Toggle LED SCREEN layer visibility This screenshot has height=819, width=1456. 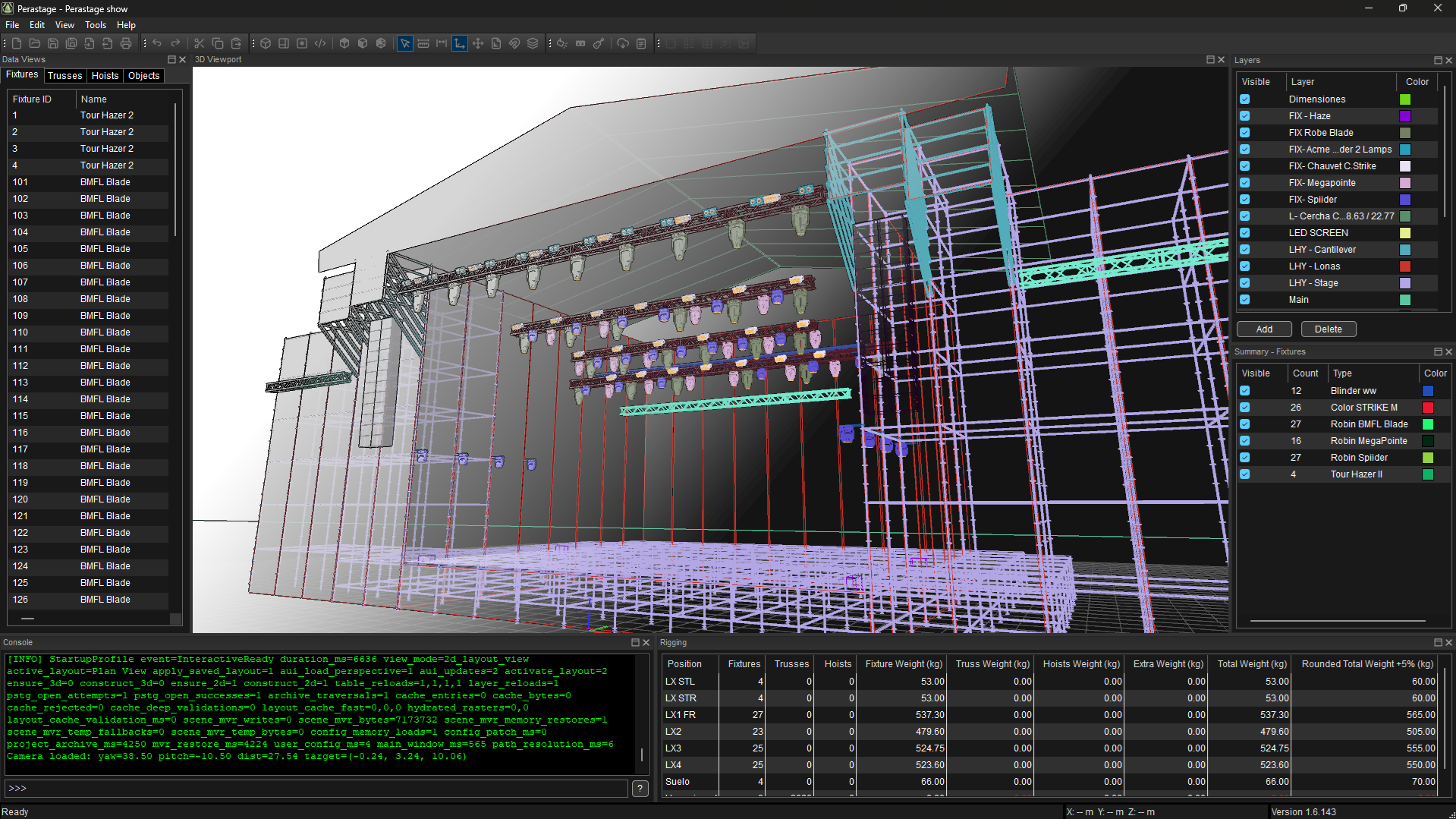point(1245,233)
